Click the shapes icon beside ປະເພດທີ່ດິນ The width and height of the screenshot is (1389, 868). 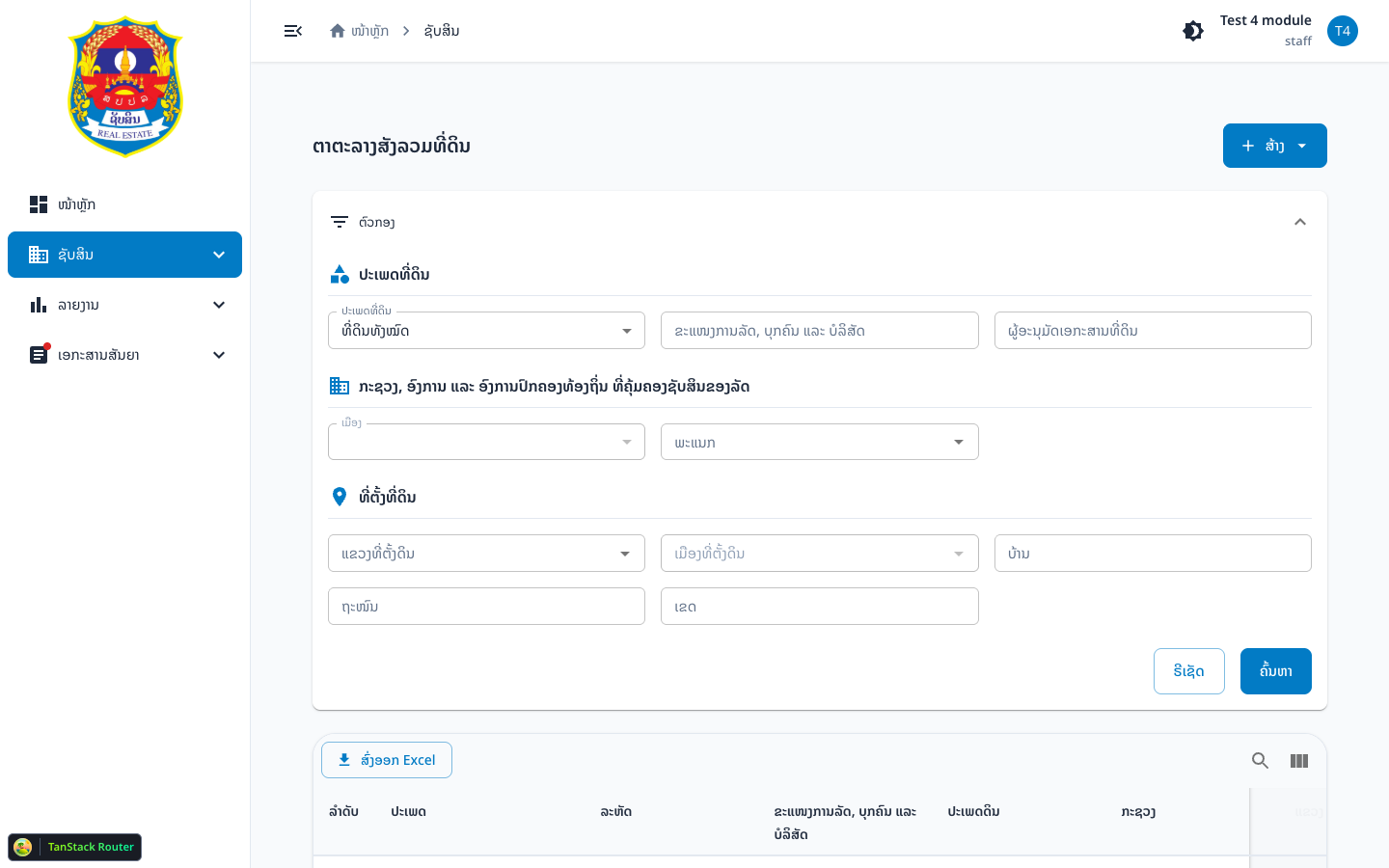point(340,274)
